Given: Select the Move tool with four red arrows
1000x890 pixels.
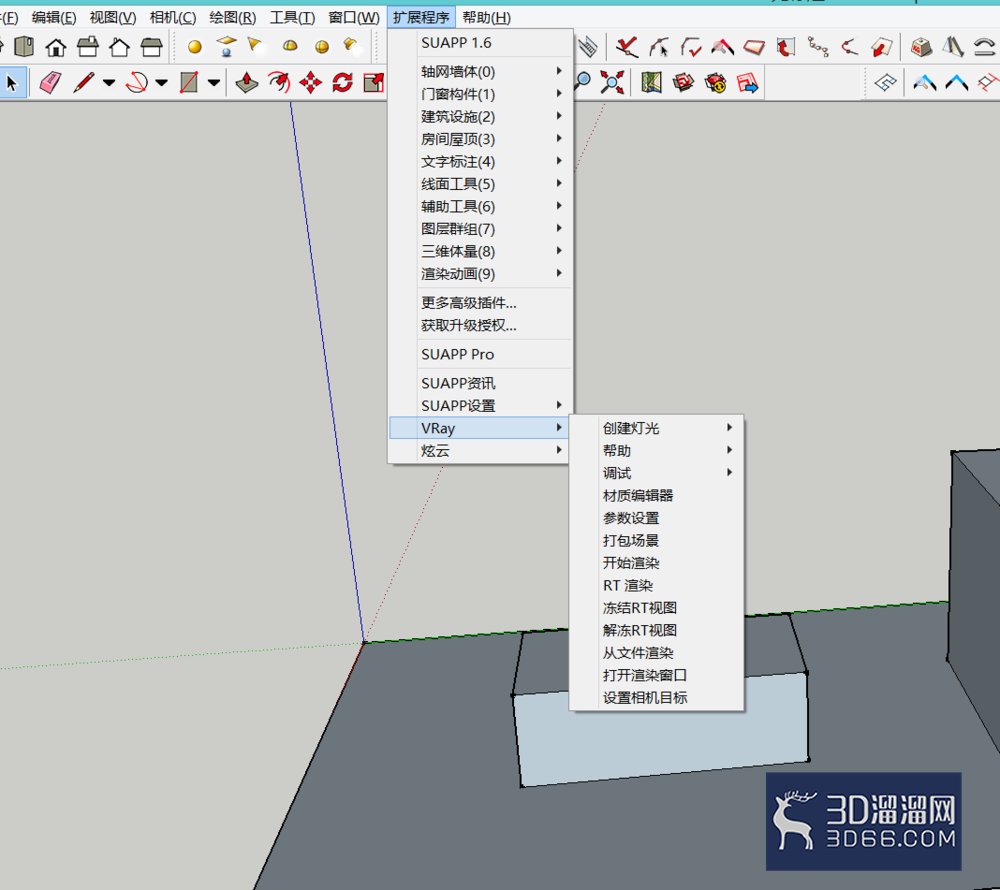Looking at the screenshot, I should click(311, 83).
